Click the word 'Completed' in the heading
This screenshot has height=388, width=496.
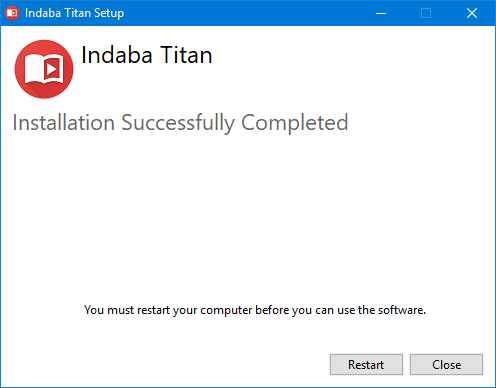pyautogui.click(x=295, y=123)
